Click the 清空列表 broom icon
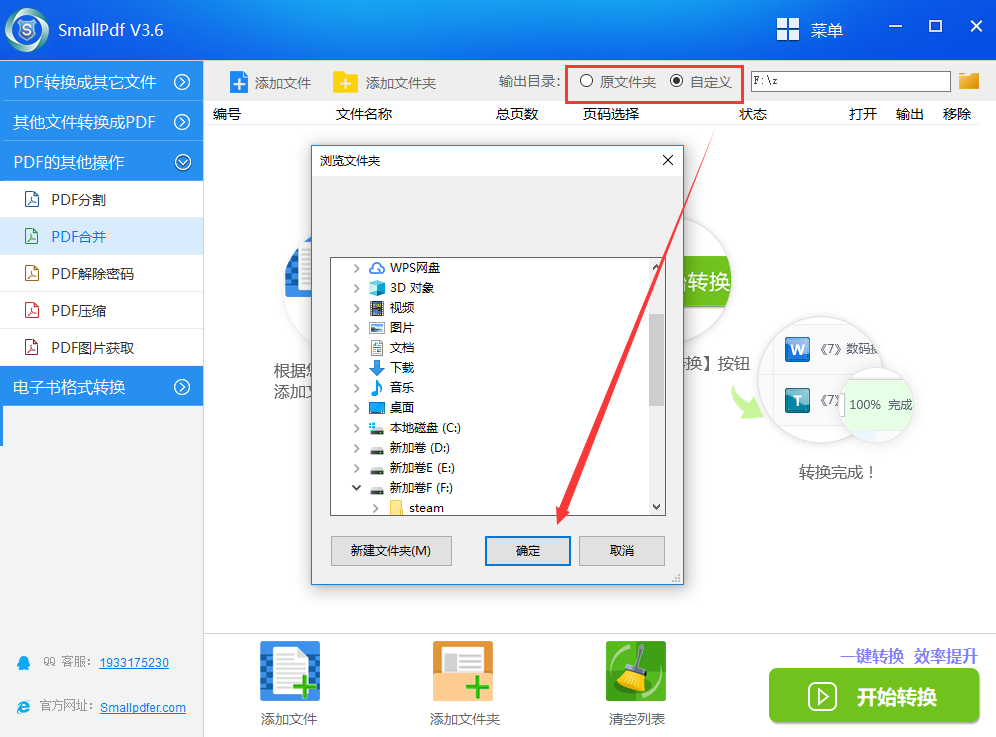This screenshot has width=996, height=737. (x=636, y=671)
